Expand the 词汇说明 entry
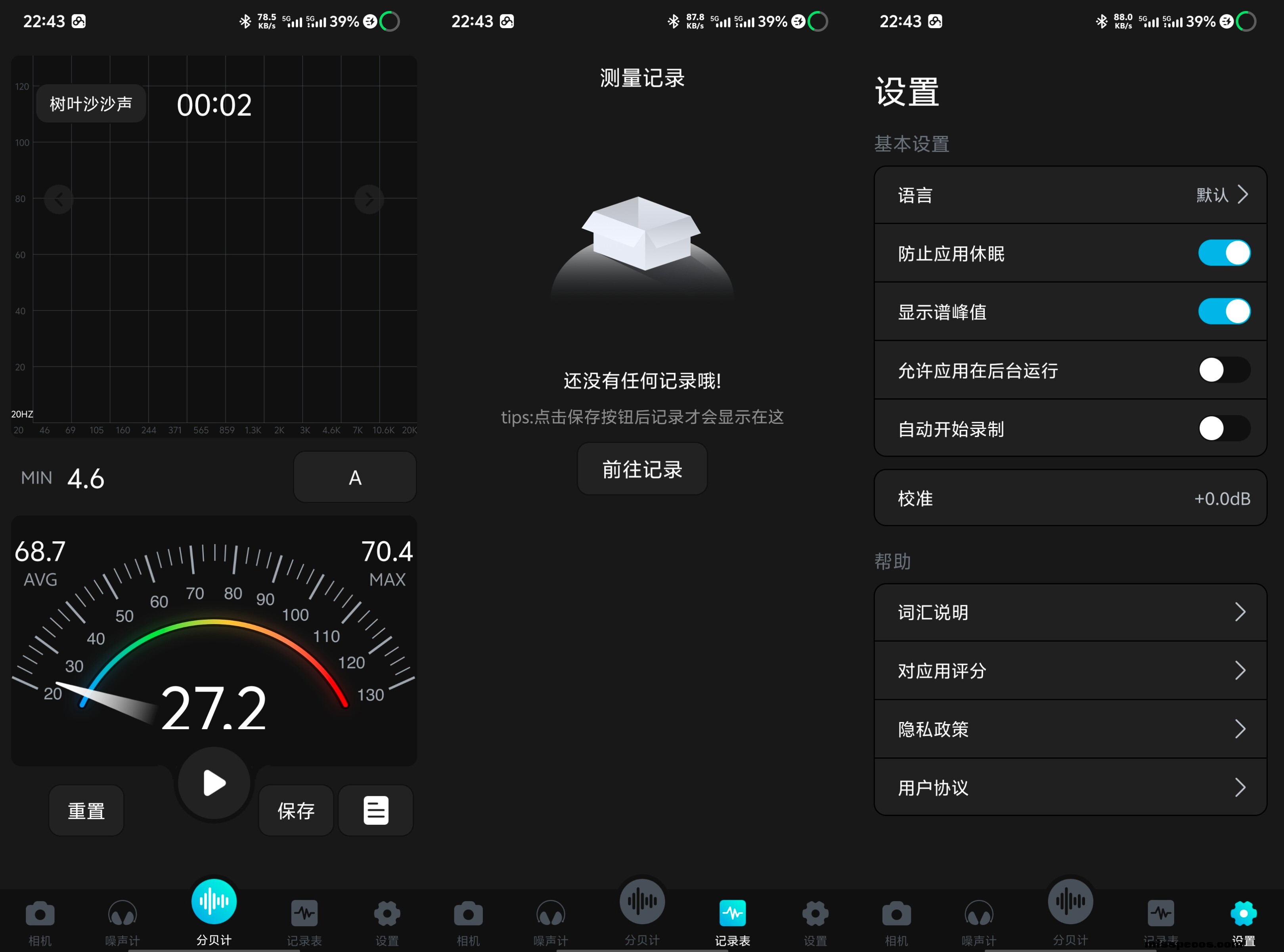Screen dimensions: 1284x952 [x=1070, y=612]
